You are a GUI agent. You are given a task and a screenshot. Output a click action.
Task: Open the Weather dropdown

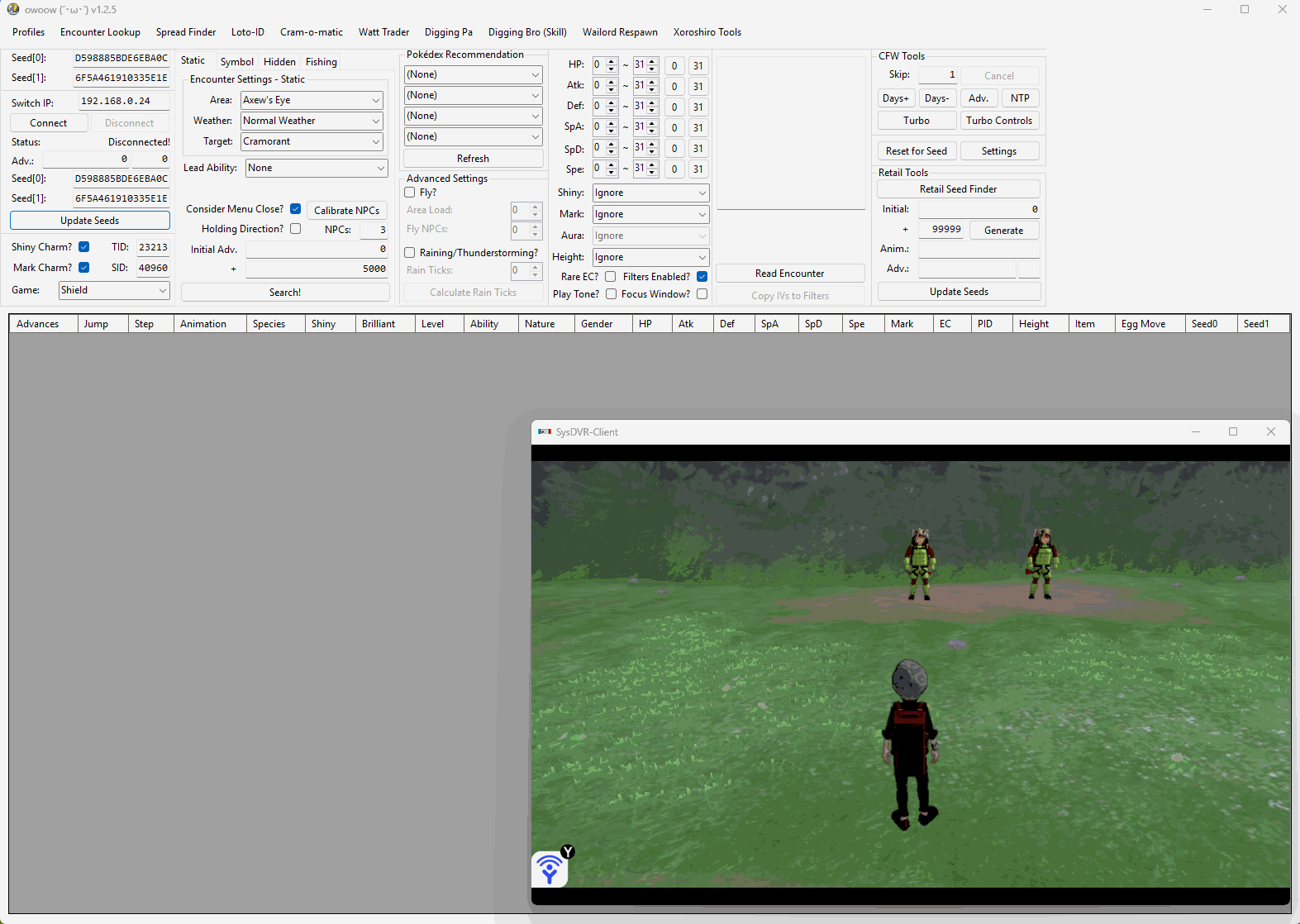click(312, 121)
